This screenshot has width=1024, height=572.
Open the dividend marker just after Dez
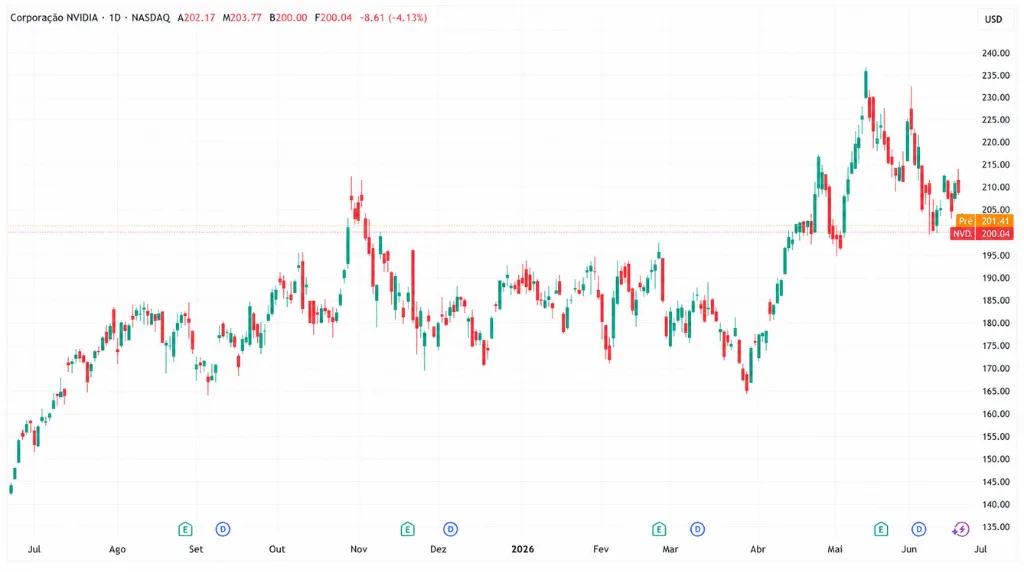pyautogui.click(x=450, y=529)
